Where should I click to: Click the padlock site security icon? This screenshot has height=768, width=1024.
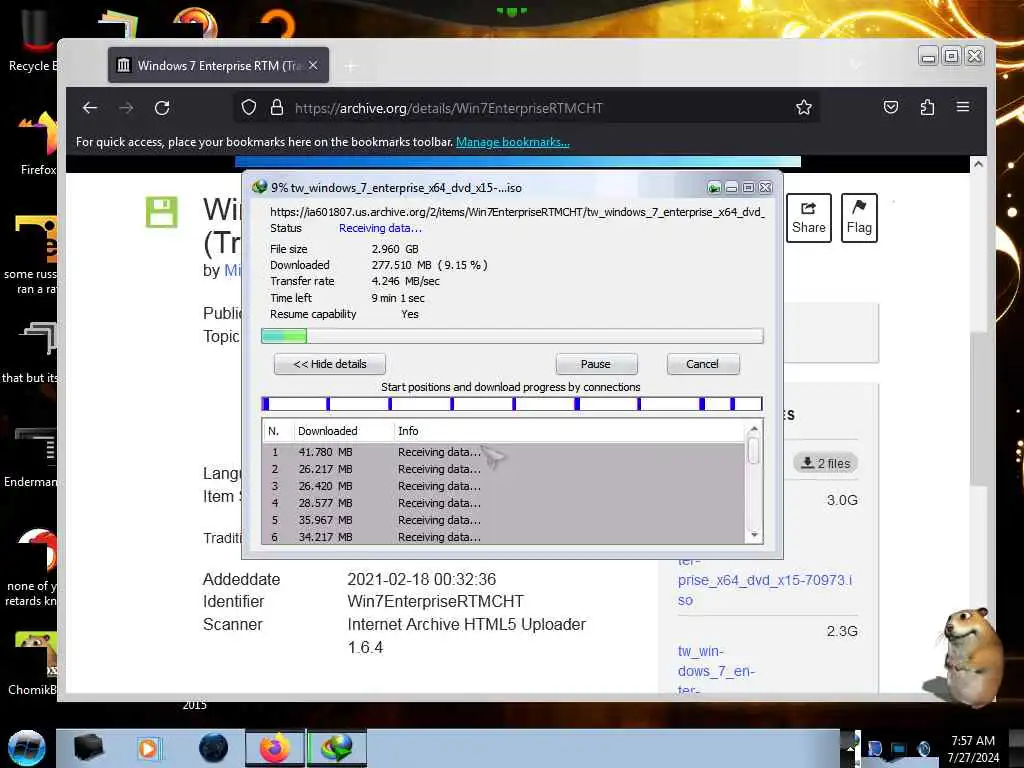[277, 107]
